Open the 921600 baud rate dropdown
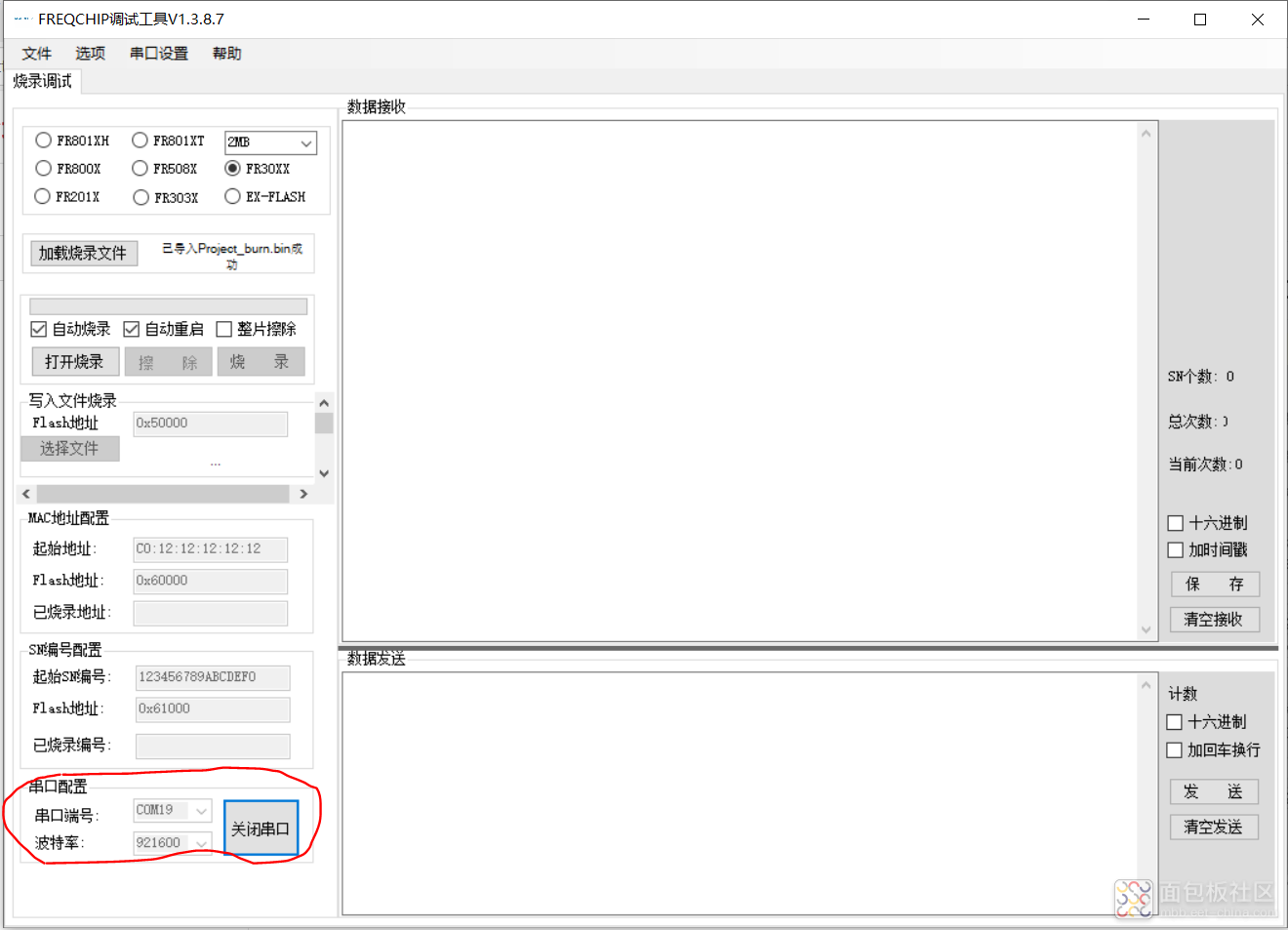 pos(173,843)
